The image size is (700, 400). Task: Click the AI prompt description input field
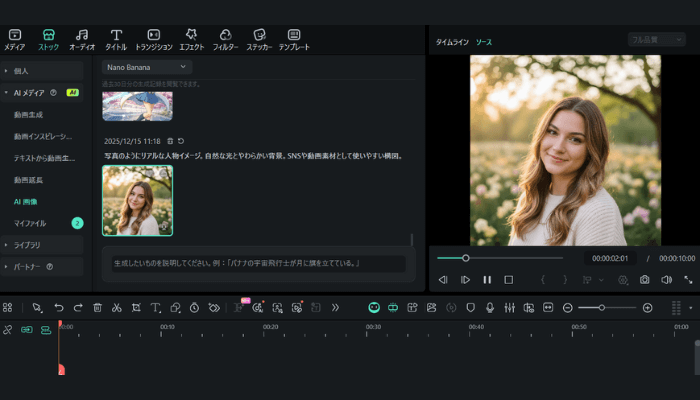click(258, 264)
